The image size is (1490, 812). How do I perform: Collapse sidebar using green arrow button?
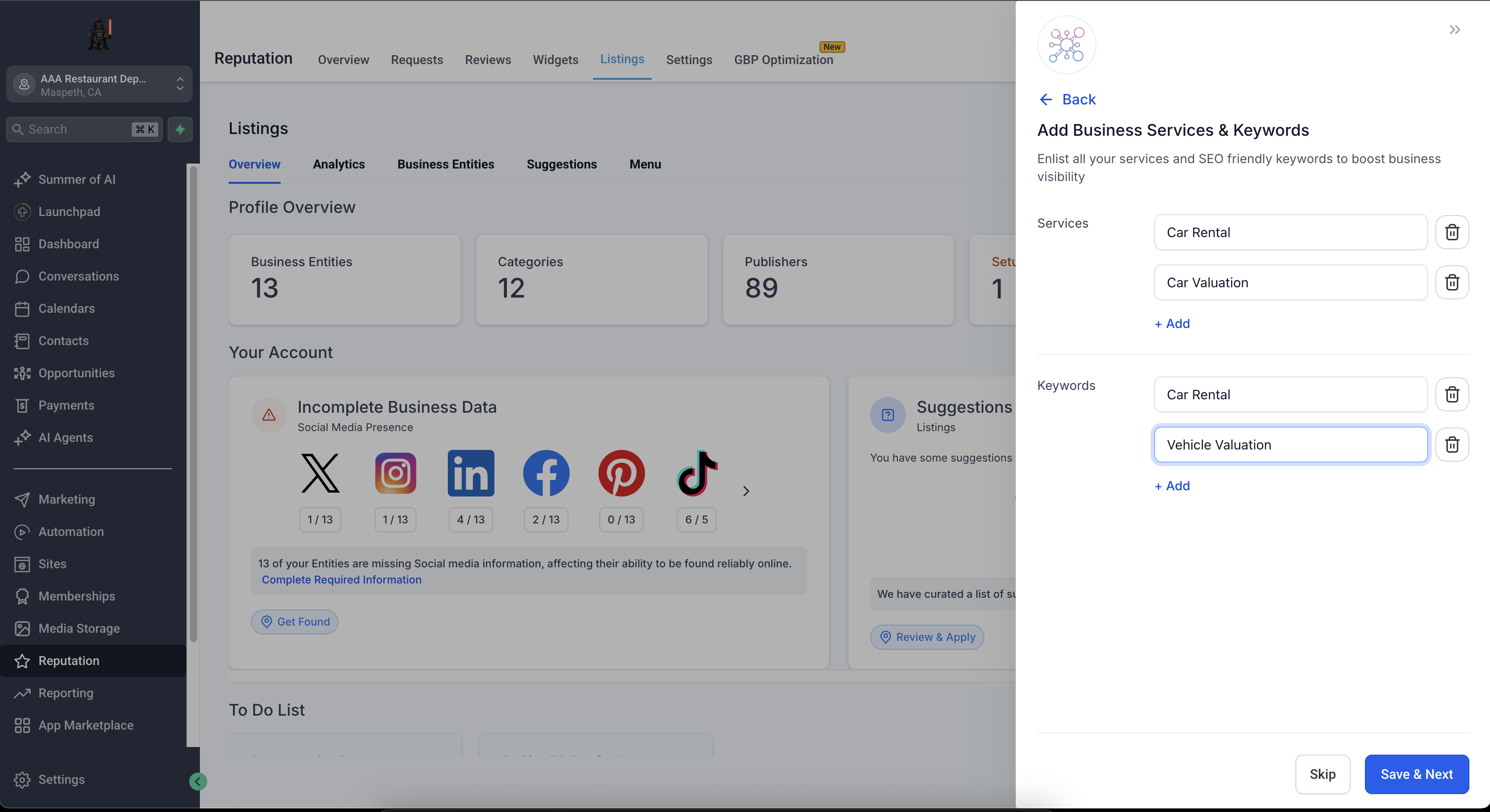click(198, 782)
